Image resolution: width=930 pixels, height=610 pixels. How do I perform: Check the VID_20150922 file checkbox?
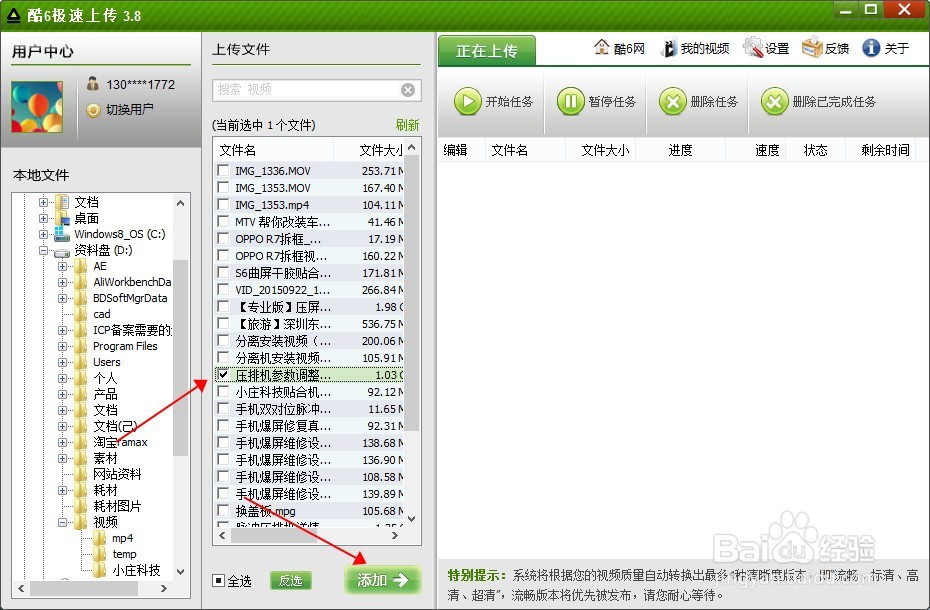(223, 290)
